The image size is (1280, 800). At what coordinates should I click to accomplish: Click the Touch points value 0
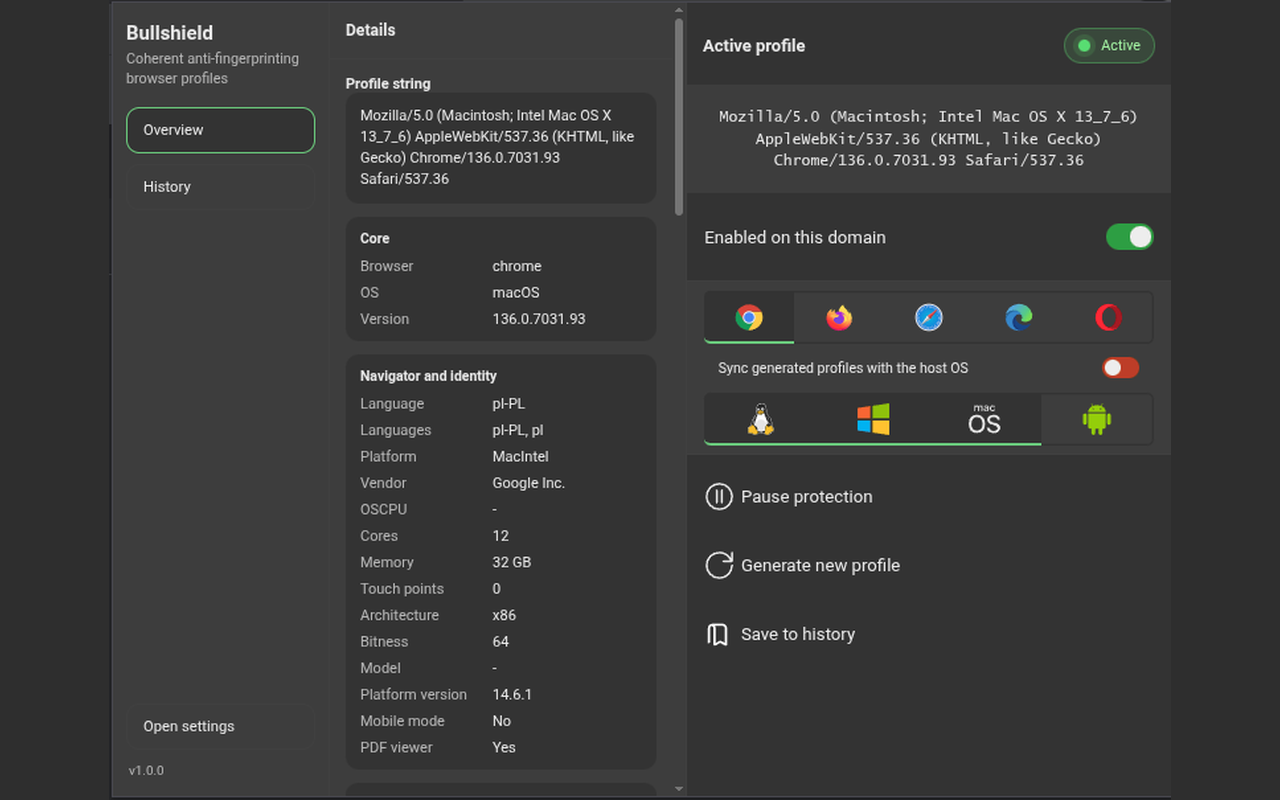pyautogui.click(x=496, y=589)
